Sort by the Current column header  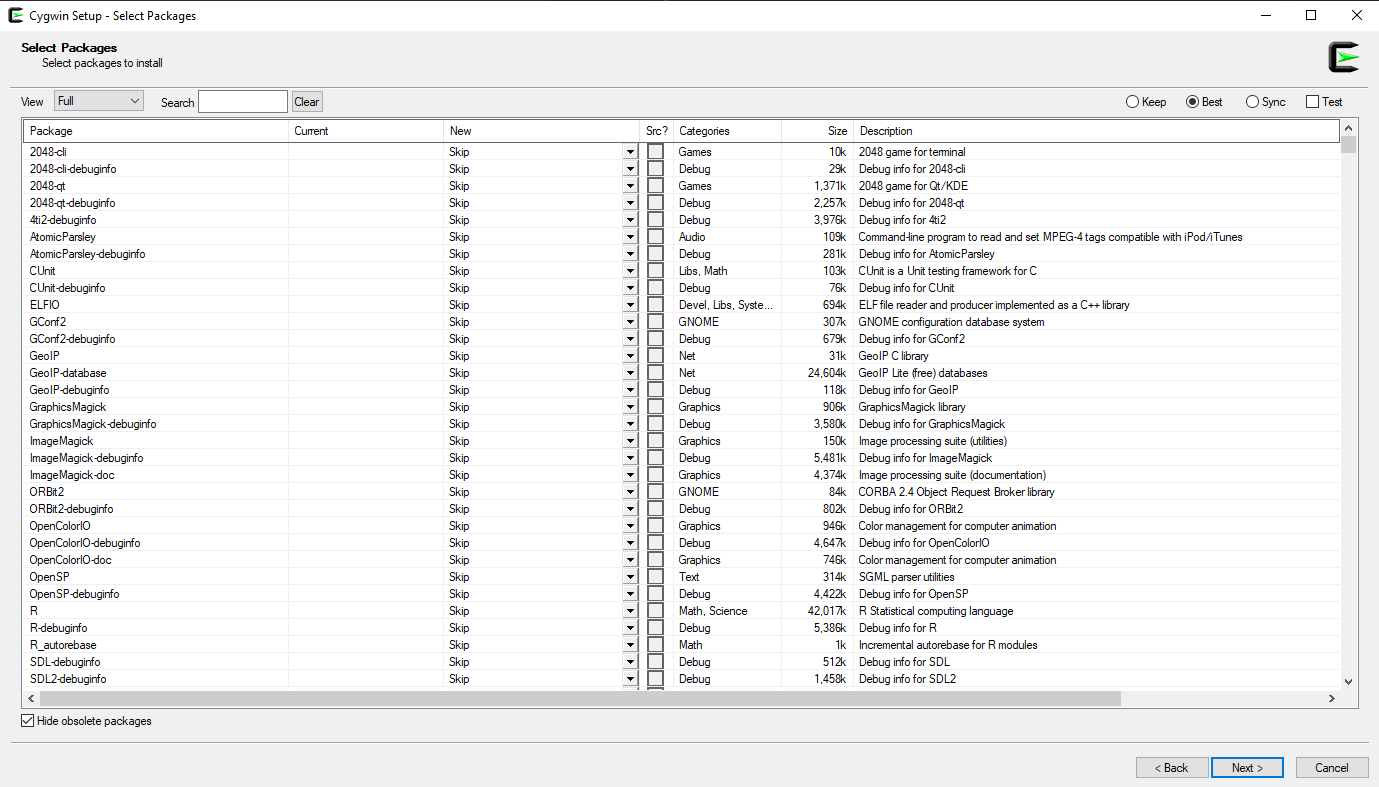click(366, 131)
